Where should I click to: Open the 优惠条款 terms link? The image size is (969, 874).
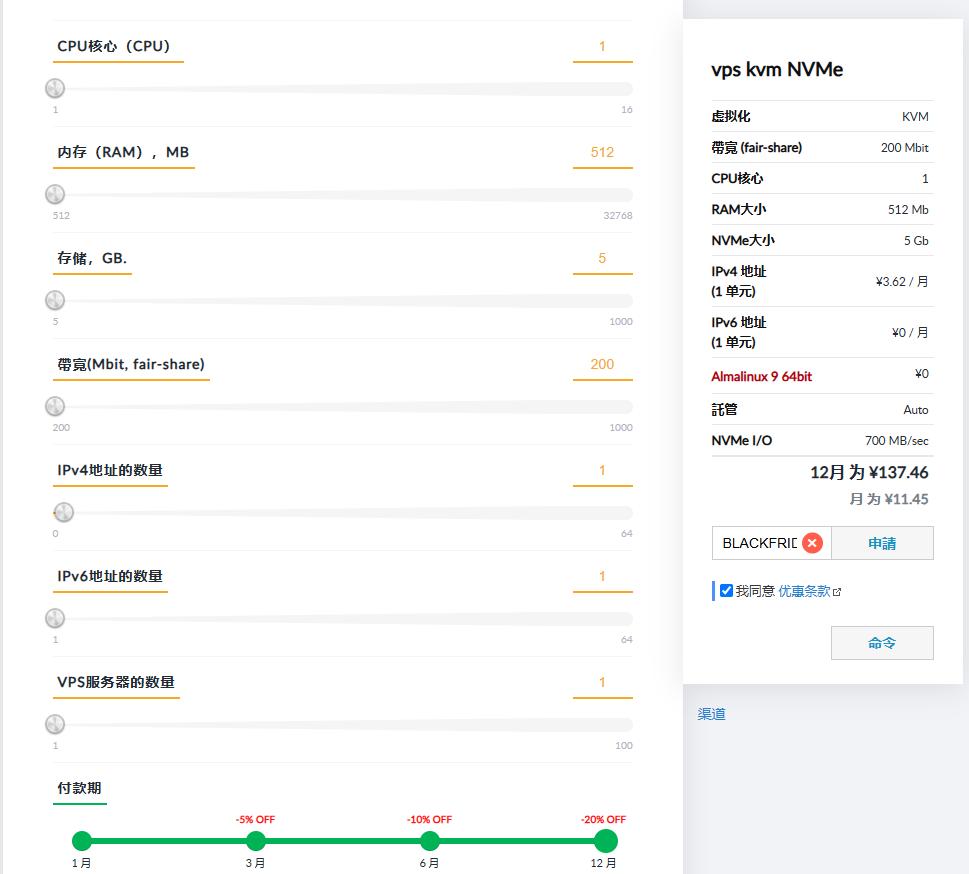click(804, 591)
